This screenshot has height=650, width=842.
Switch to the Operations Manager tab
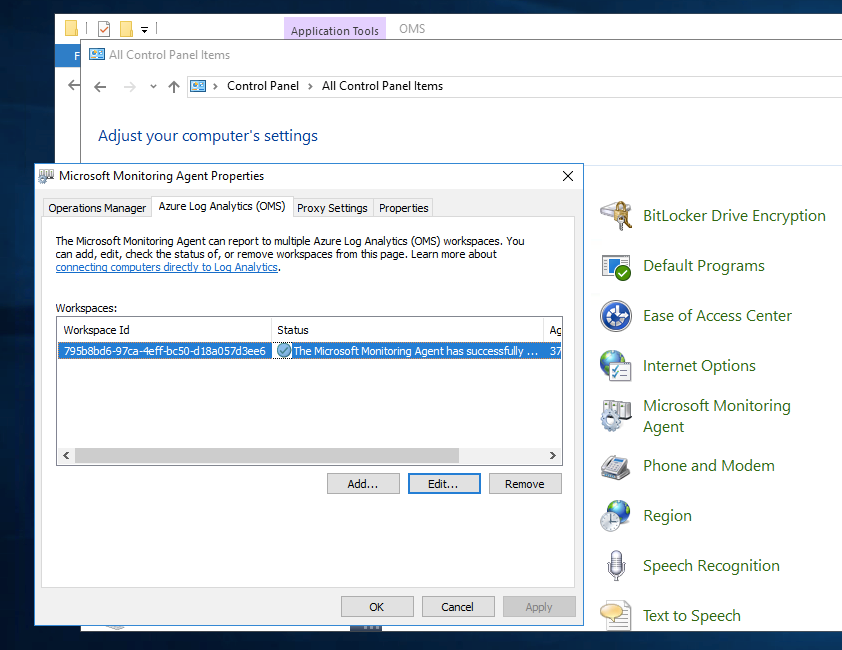(97, 208)
